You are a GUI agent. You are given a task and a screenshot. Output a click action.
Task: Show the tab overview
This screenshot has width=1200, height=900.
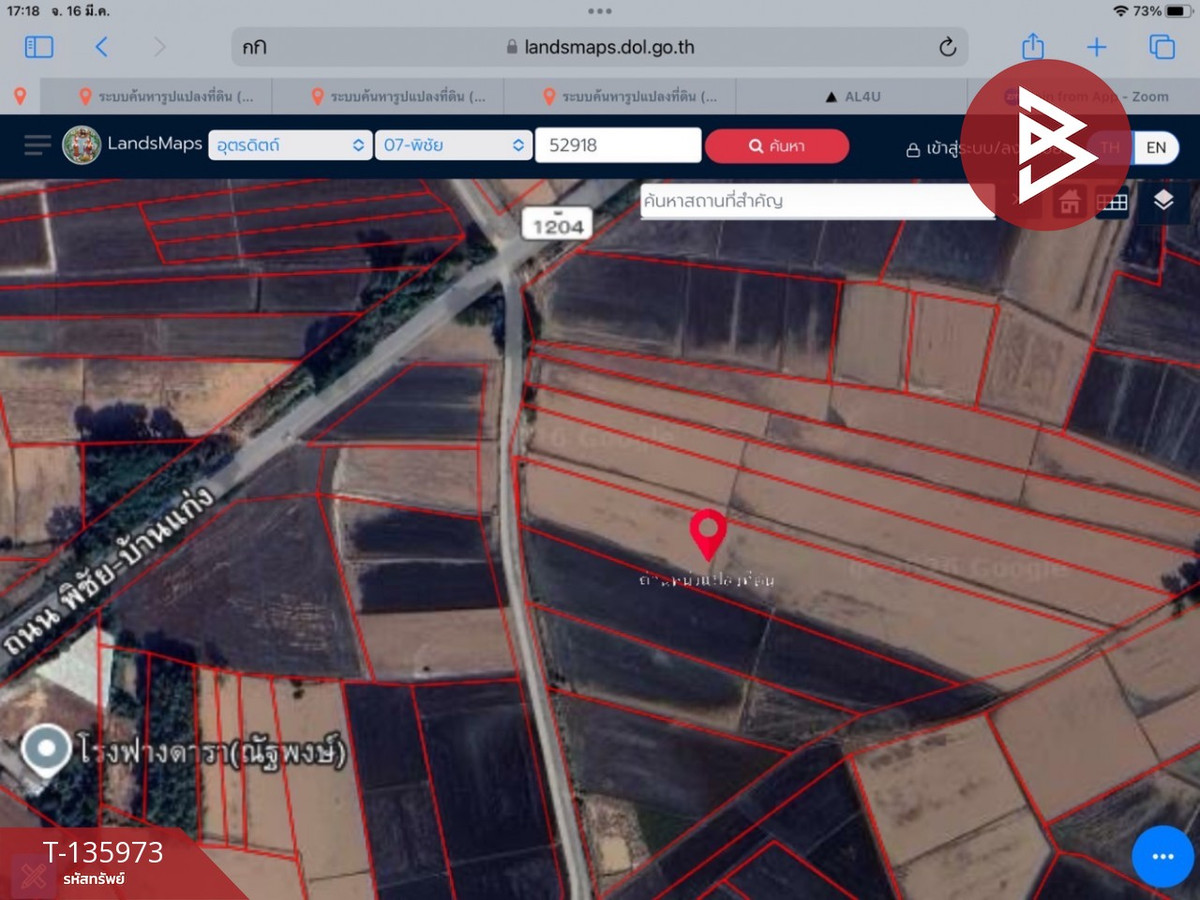coord(1161,47)
